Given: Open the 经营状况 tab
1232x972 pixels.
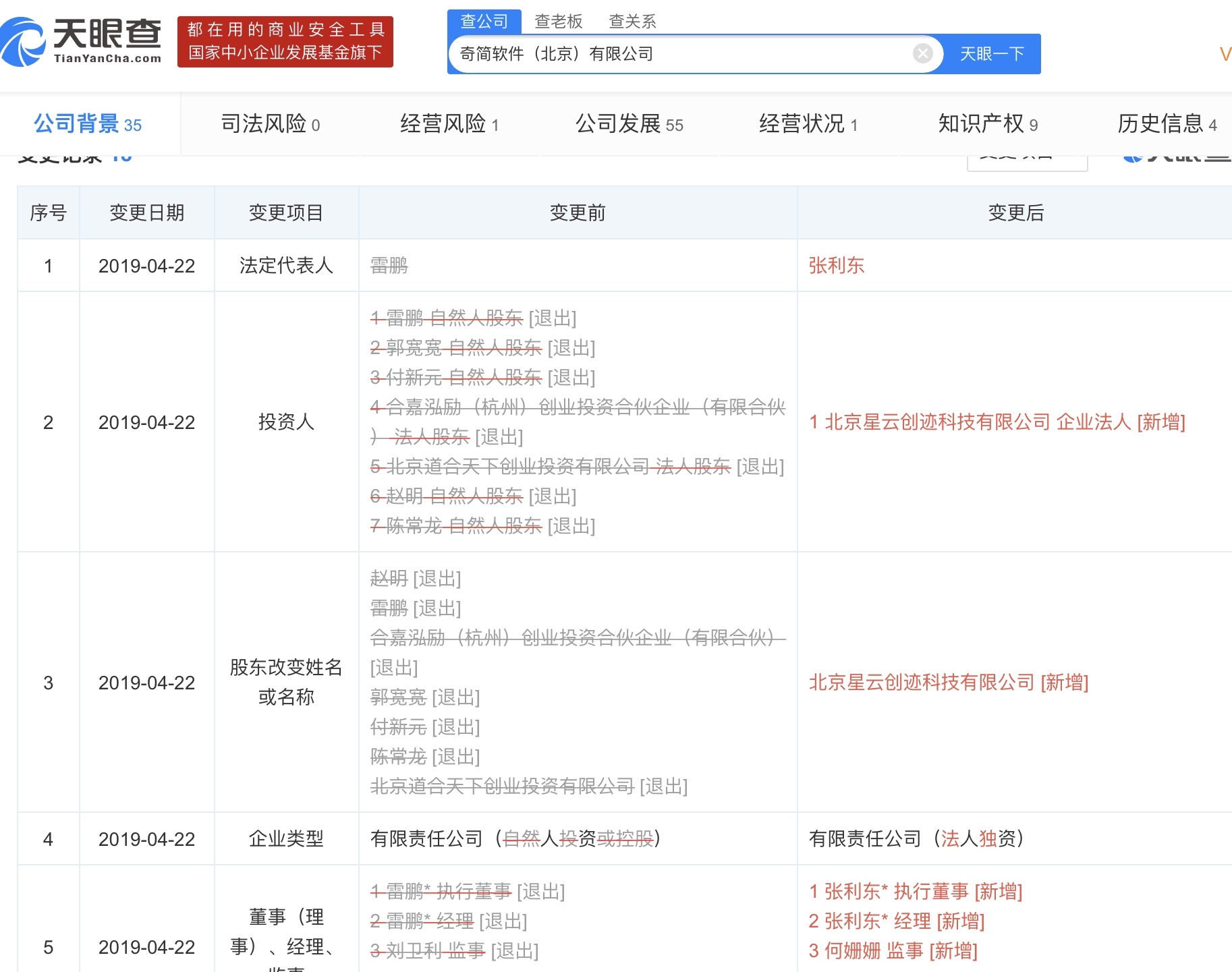Looking at the screenshot, I should [x=808, y=124].
